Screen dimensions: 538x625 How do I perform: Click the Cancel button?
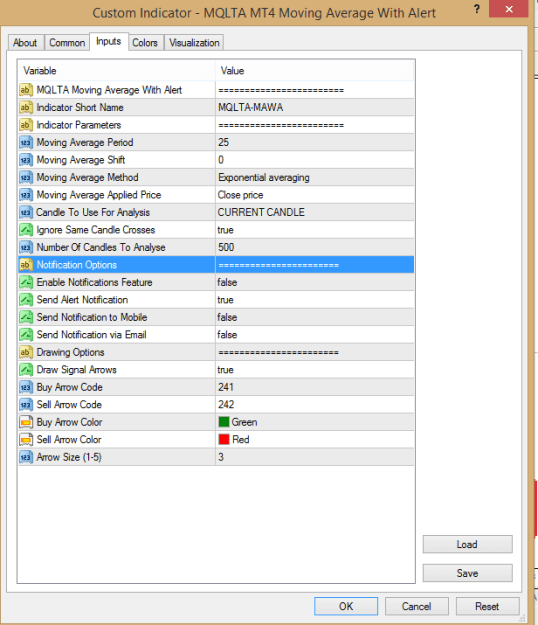[x=416, y=606]
